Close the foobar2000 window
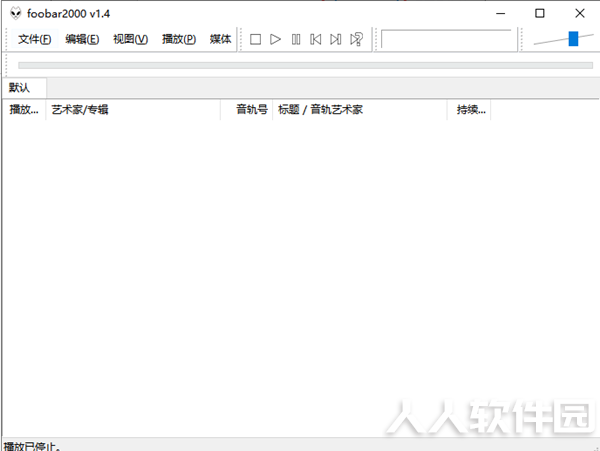This screenshot has height=451, width=600. (580, 13)
